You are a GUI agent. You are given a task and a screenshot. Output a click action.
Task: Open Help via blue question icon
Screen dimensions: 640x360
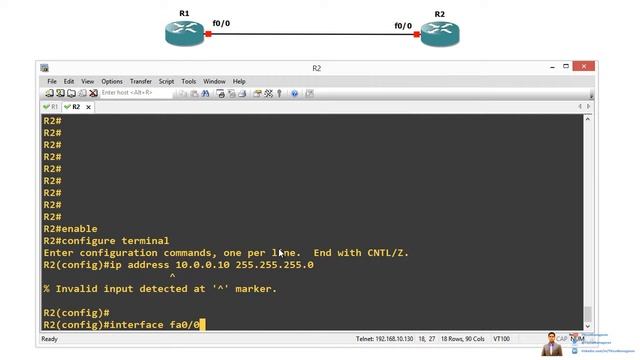[x=294, y=94]
